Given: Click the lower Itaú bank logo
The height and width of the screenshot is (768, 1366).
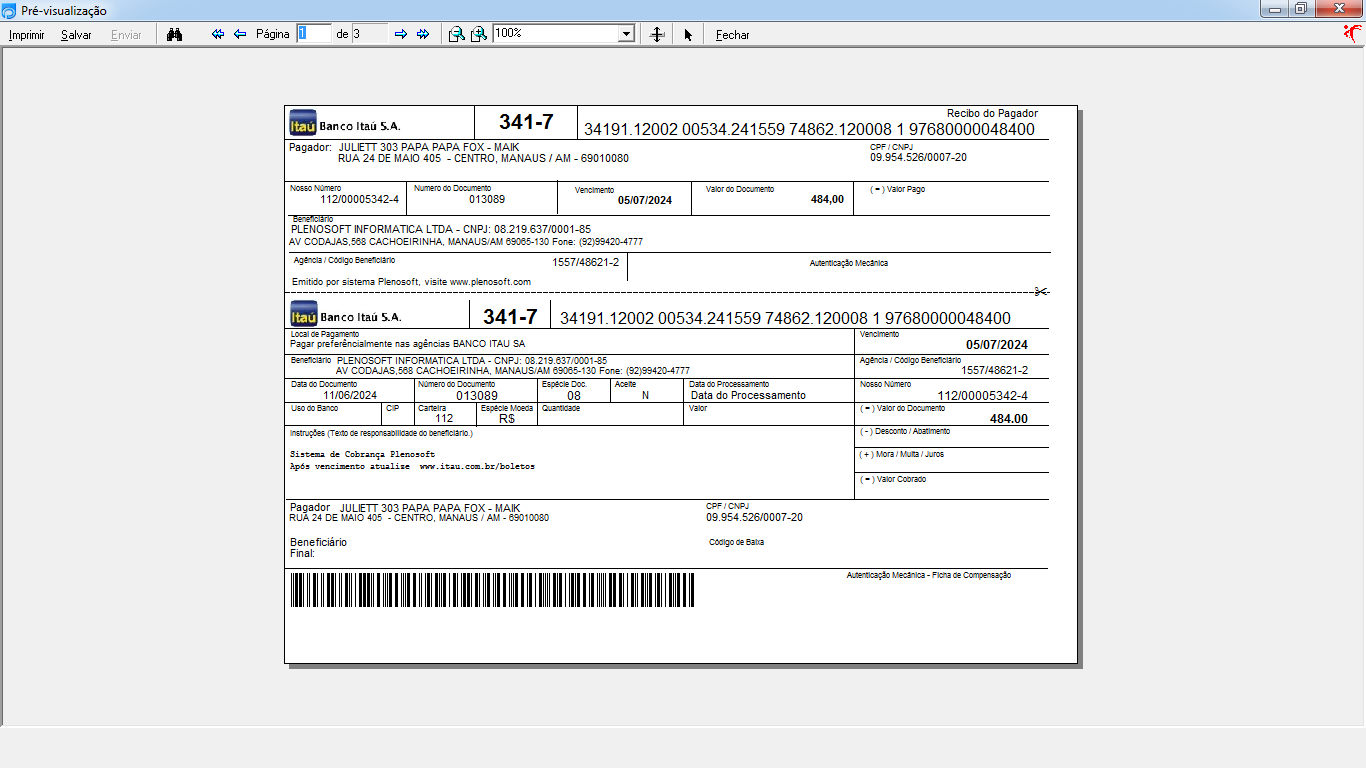Looking at the screenshot, I should coord(303,313).
